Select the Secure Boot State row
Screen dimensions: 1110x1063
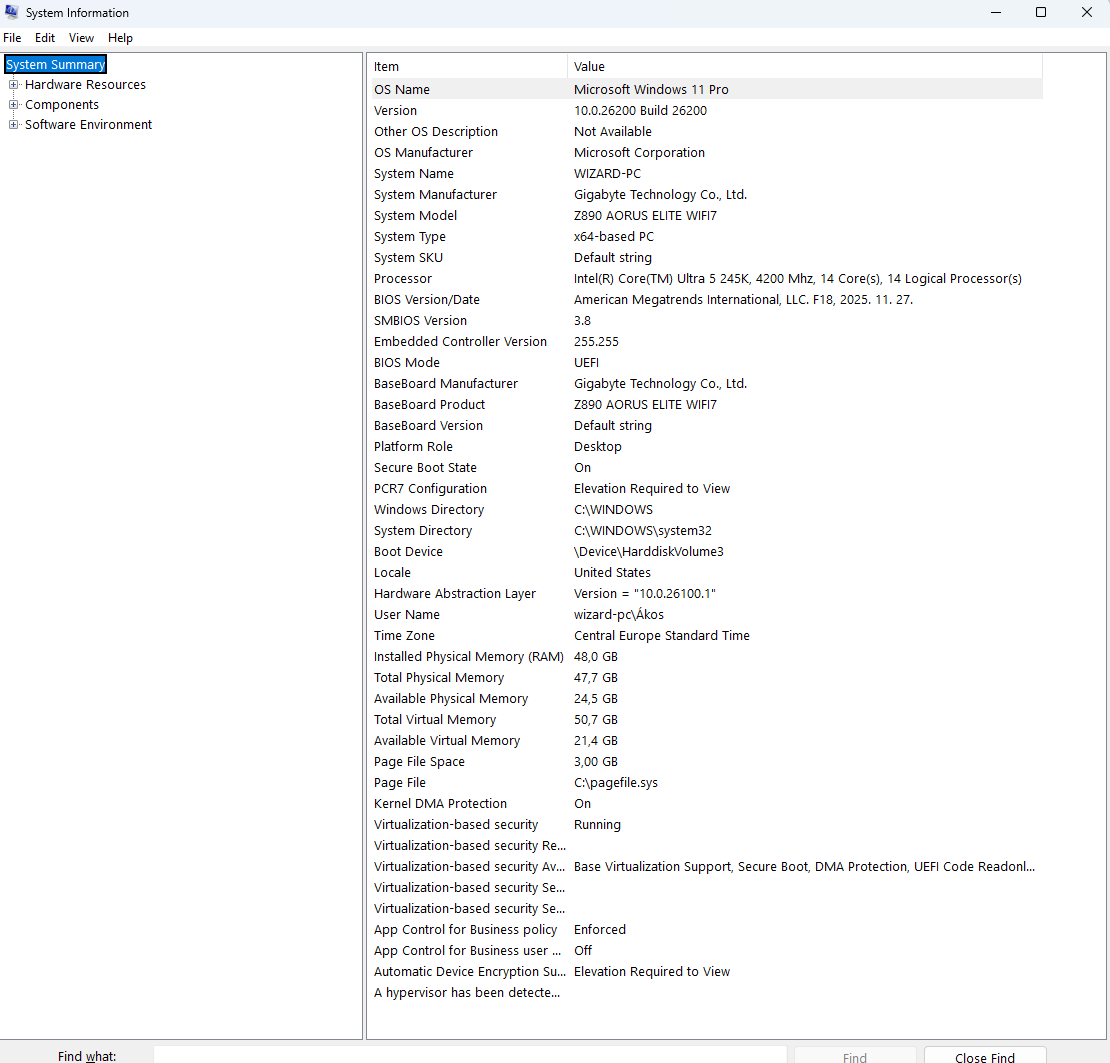click(x=706, y=467)
